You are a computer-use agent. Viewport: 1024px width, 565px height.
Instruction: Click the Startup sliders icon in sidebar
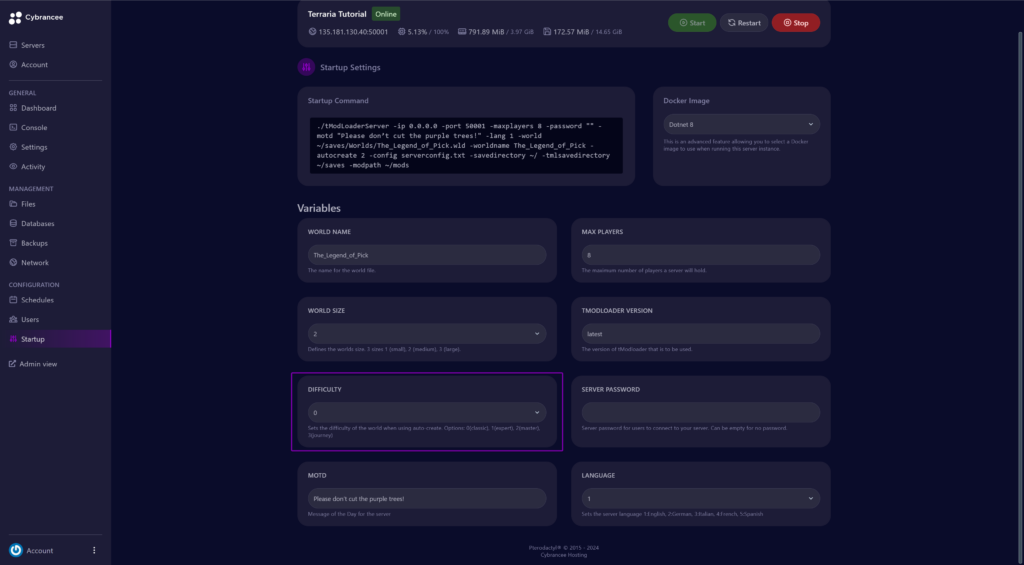click(13, 339)
